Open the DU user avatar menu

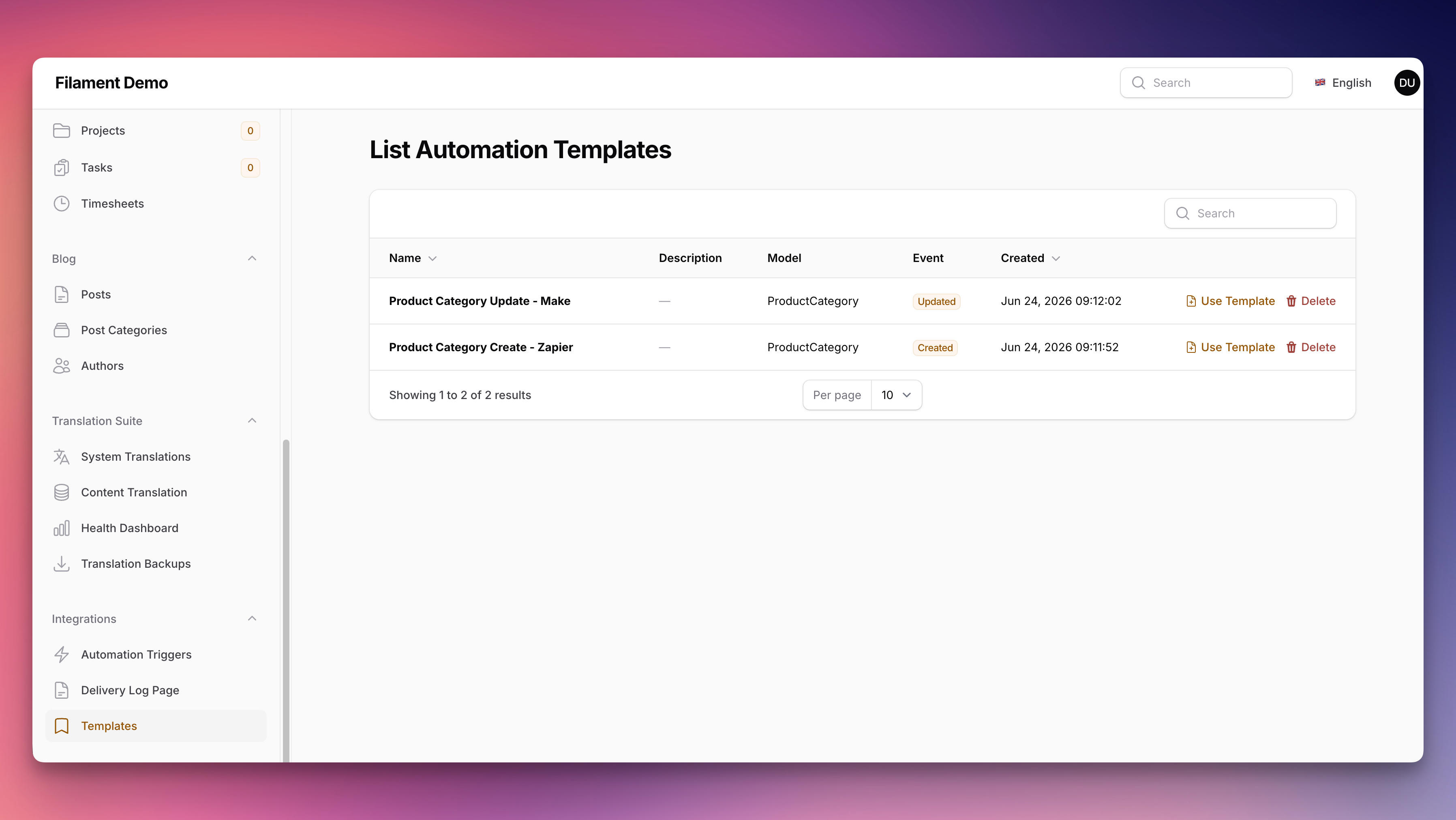(x=1407, y=83)
